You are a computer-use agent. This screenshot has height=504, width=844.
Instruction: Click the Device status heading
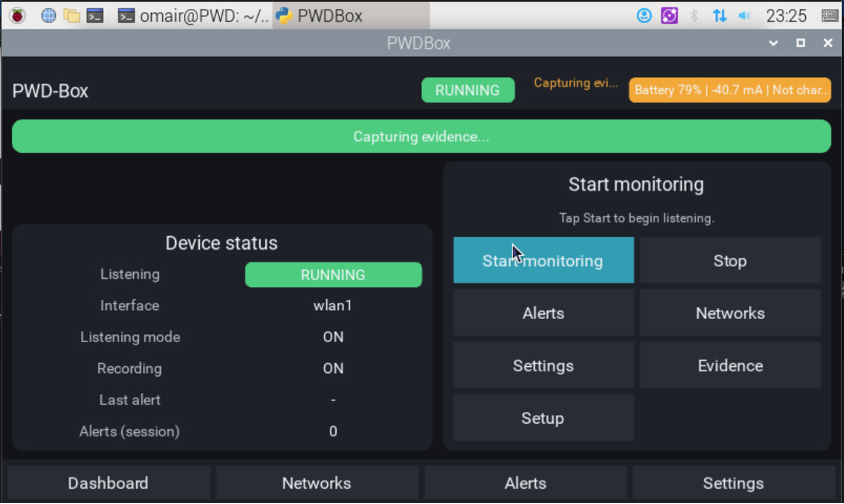(x=221, y=243)
